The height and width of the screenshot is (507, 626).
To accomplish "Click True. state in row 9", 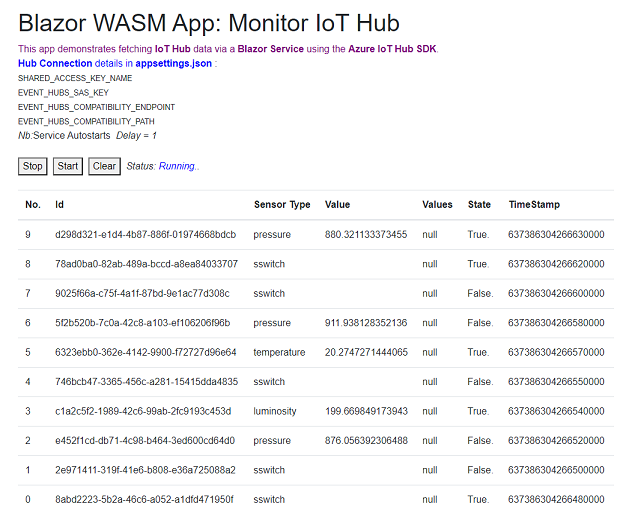I will point(478,234).
